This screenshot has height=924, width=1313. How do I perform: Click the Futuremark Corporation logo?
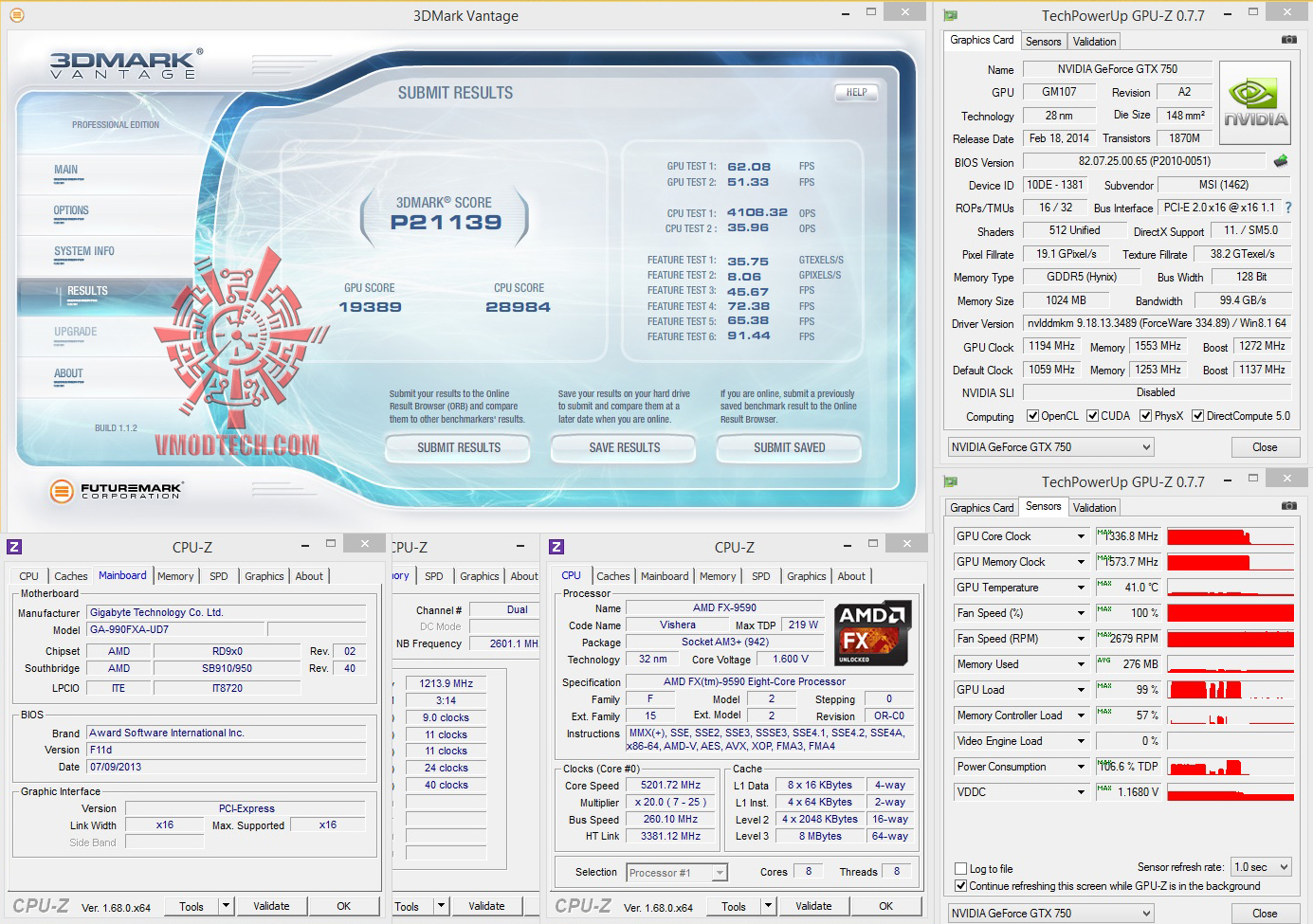[x=116, y=490]
